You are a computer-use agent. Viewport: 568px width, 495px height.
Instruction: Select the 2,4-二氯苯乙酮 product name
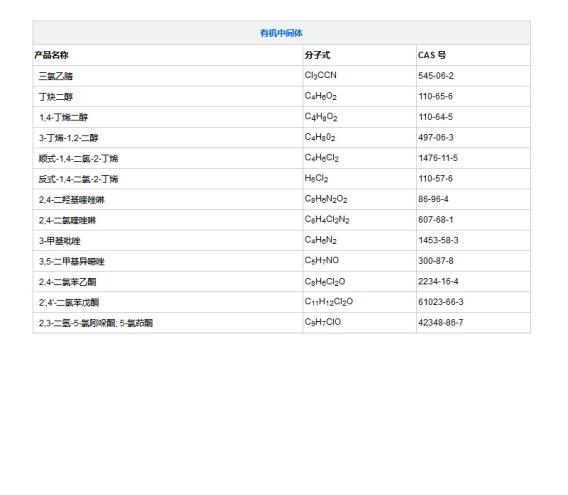tap(67, 282)
